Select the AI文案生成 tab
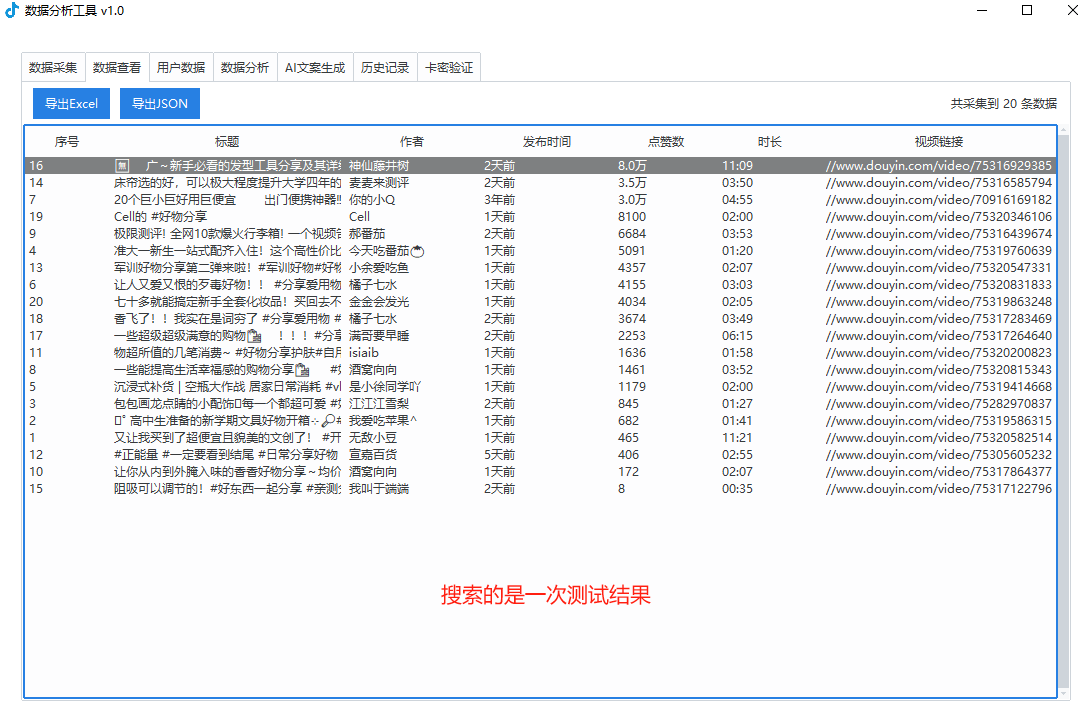 [x=315, y=68]
